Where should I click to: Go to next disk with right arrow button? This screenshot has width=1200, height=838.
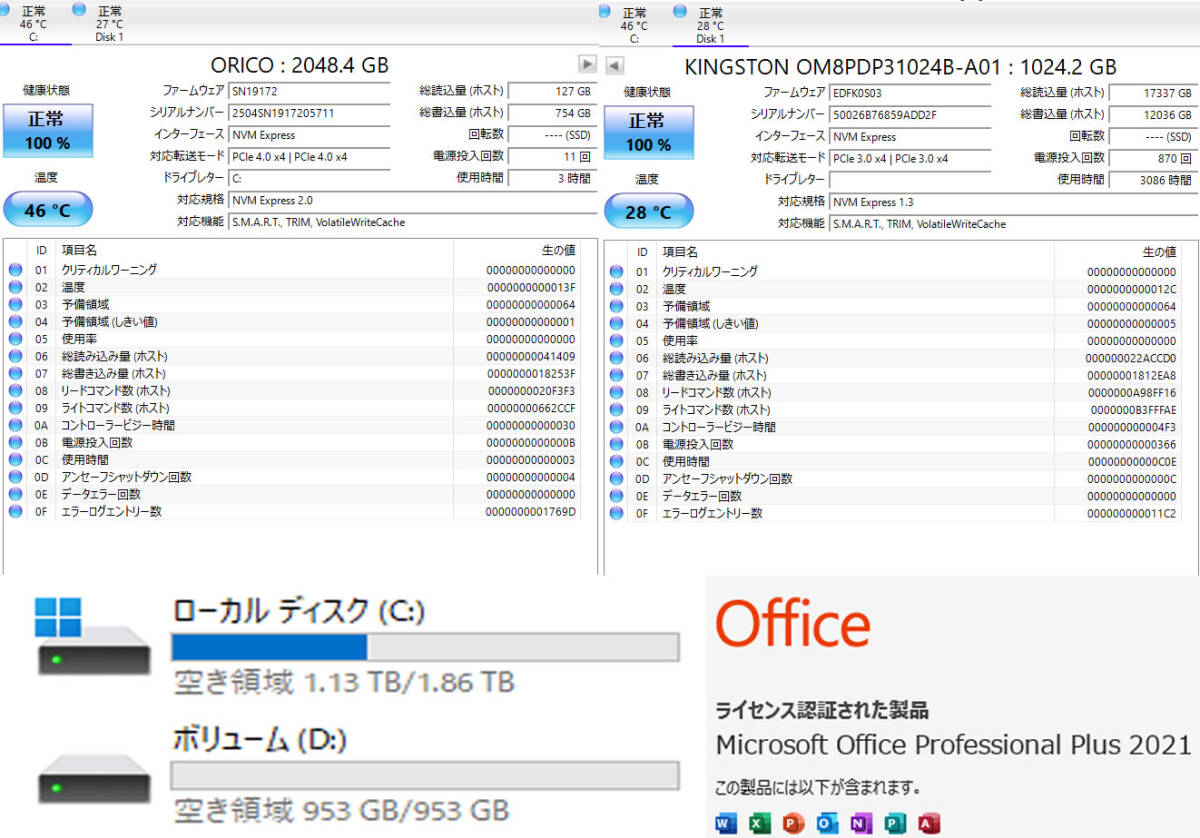[x=587, y=64]
